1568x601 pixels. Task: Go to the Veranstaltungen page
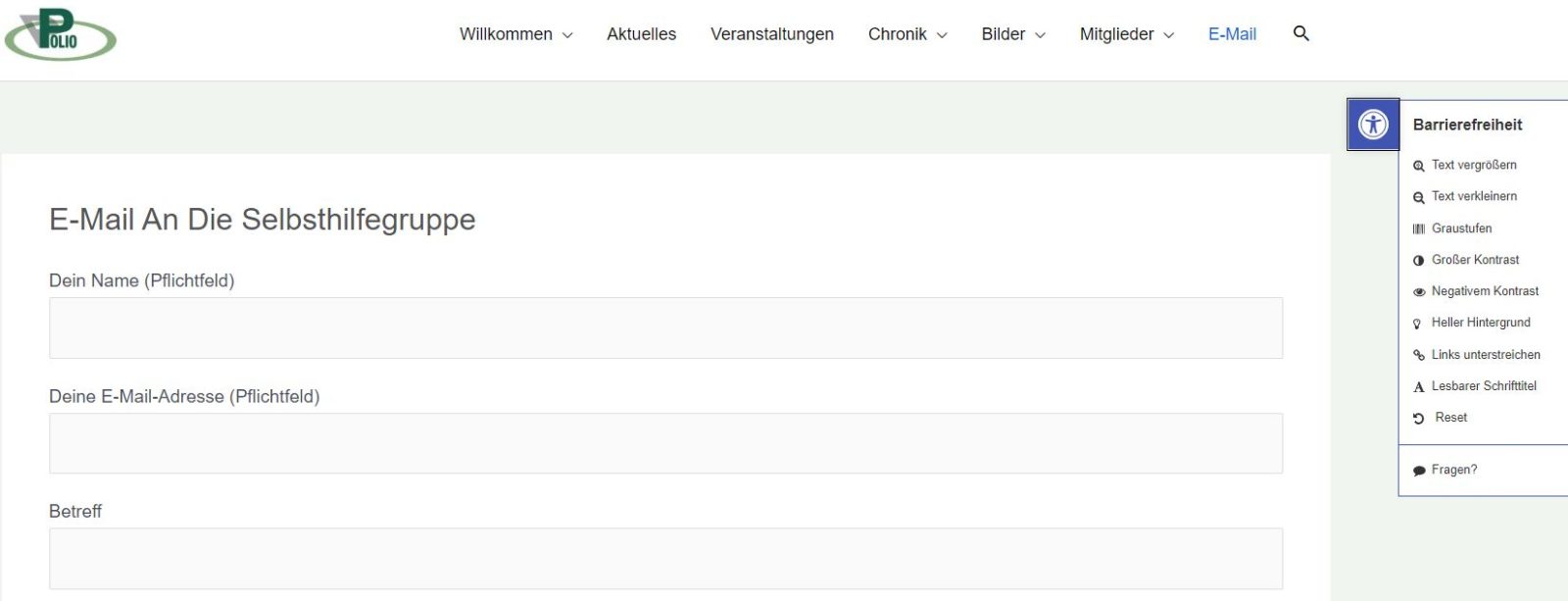(x=772, y=34)
